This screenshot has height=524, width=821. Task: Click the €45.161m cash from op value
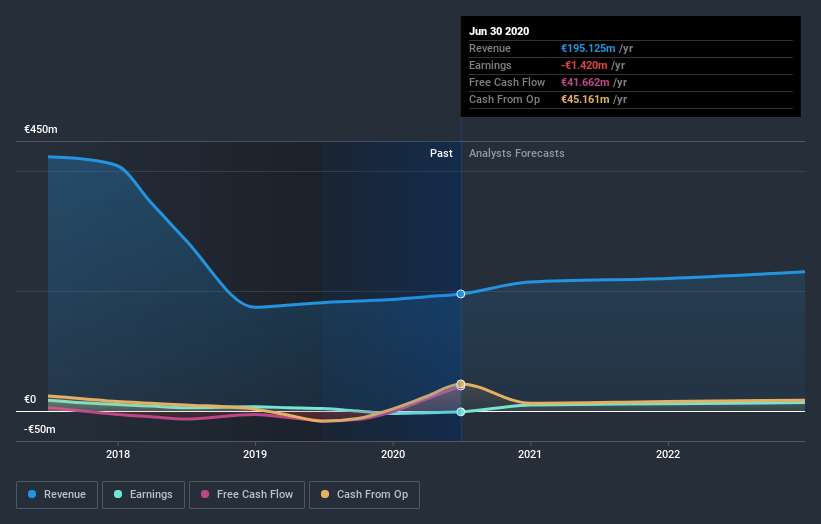(585, 99)
